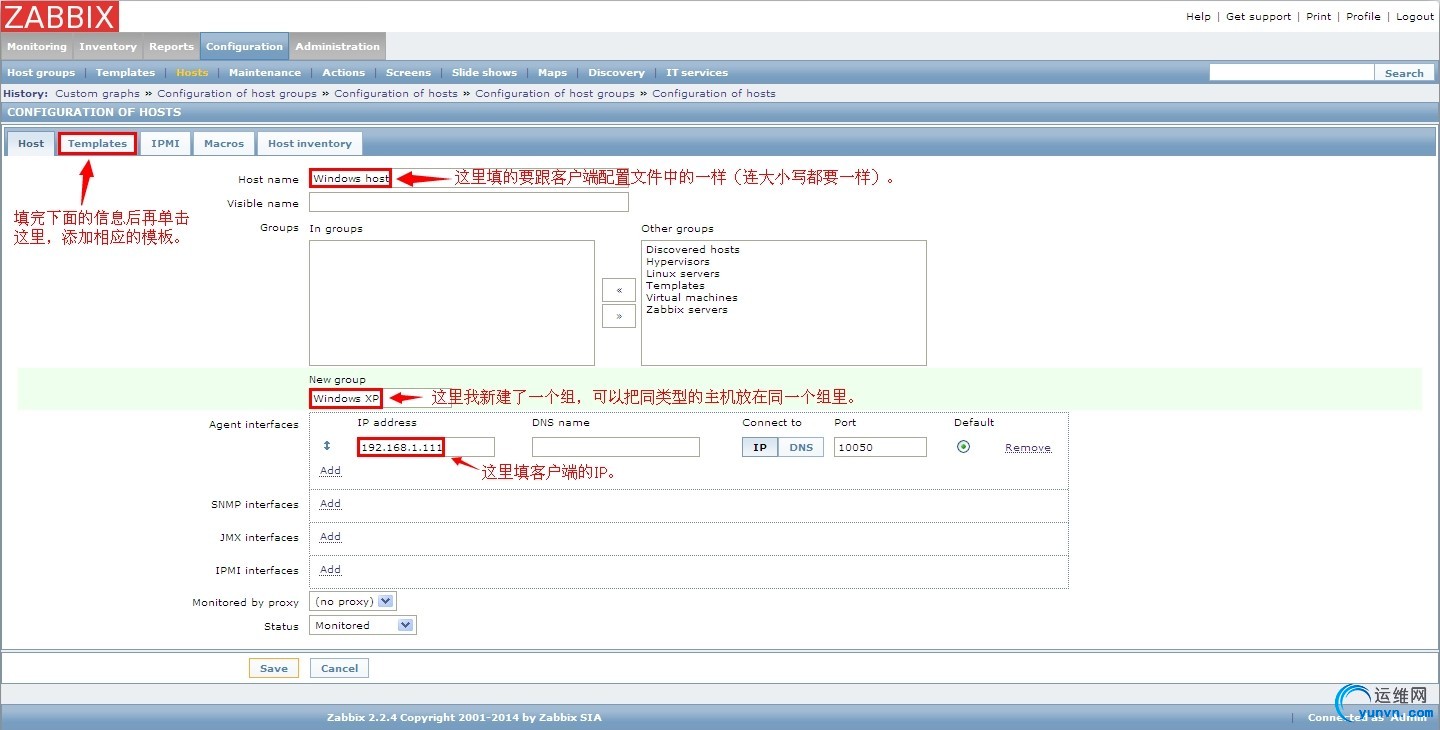
Task: Switch to the Templates form tab
Action: click(x=97, y=144)
